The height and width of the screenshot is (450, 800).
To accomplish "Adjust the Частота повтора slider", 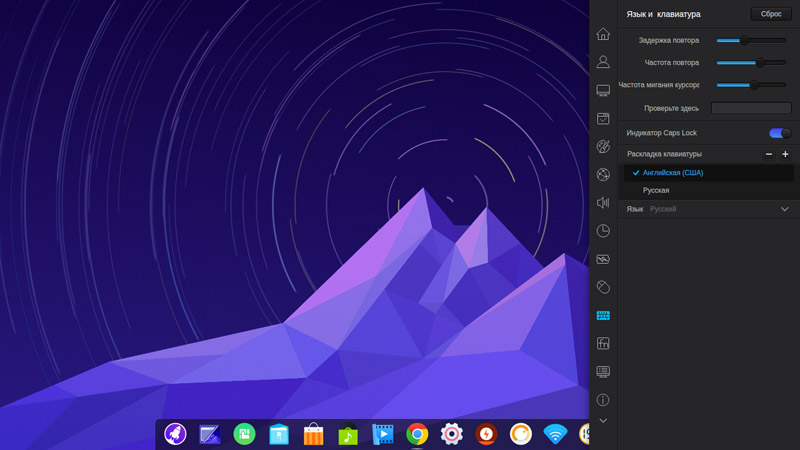I will tap(751, 63).
